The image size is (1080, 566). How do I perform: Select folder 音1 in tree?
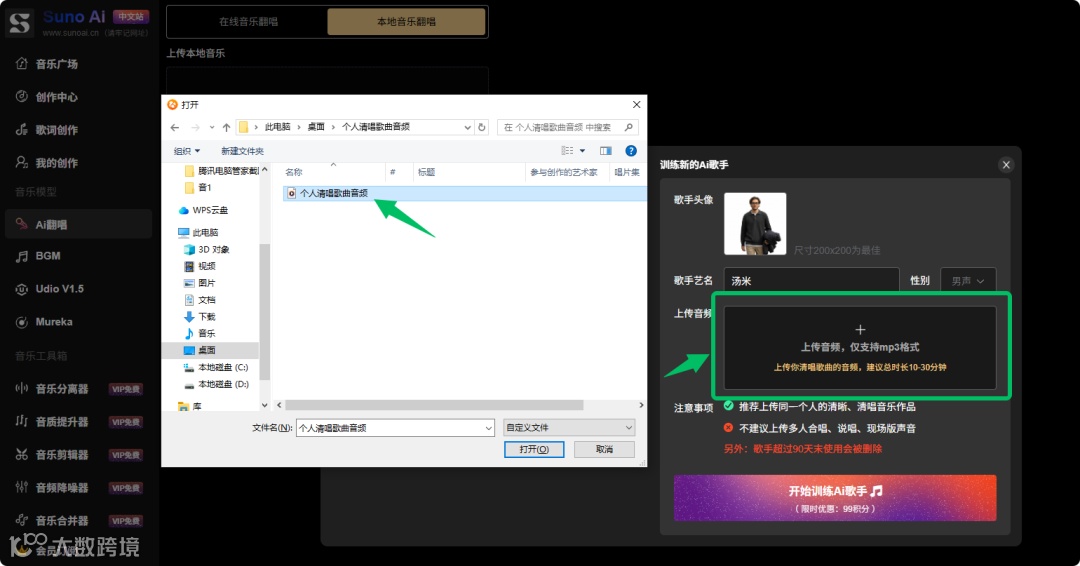[198, 187]
